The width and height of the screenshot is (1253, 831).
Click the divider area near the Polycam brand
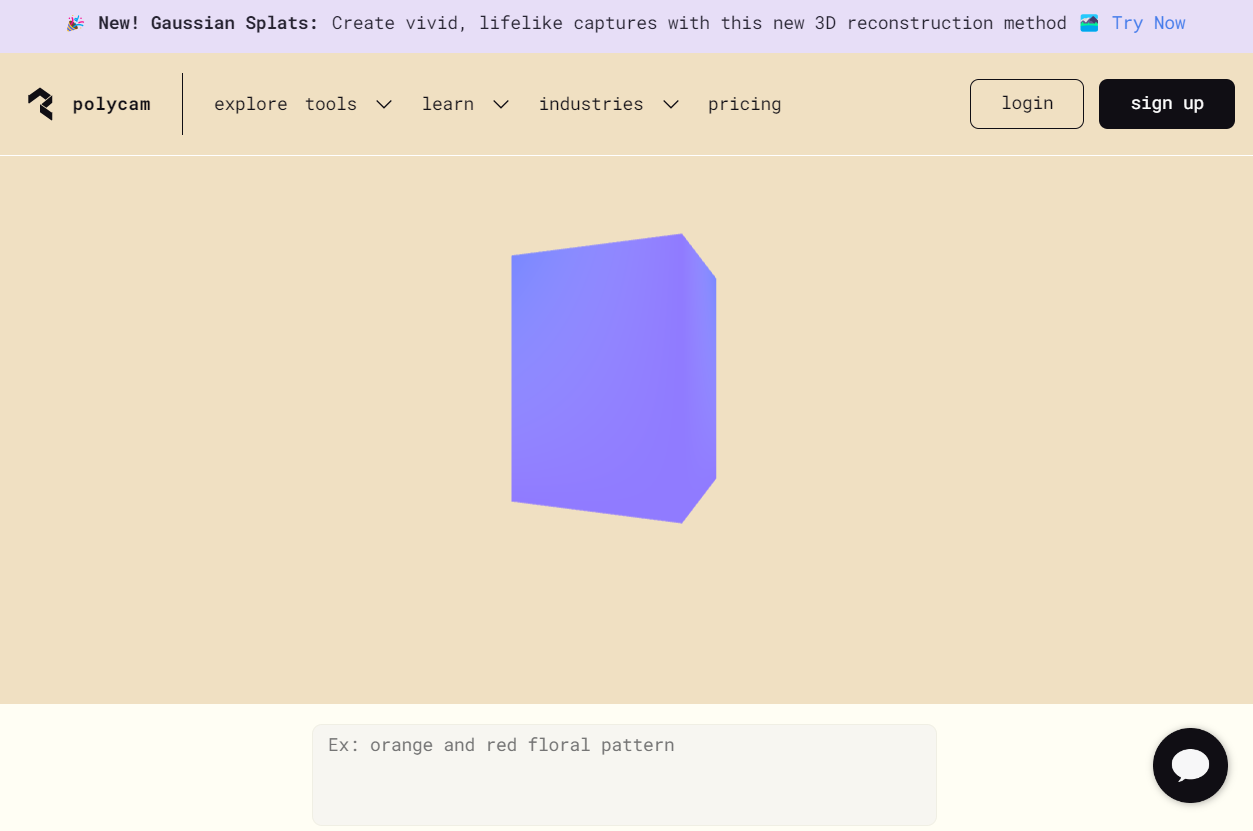(x=182, y=103)
